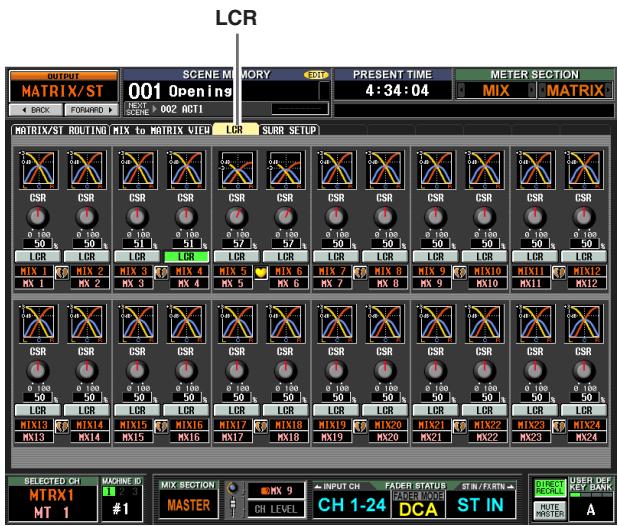Enable LCR mode for MIX 1
The width and height of the screenshot is (618, 526).
pyautogui.click(x=38, y=257)
